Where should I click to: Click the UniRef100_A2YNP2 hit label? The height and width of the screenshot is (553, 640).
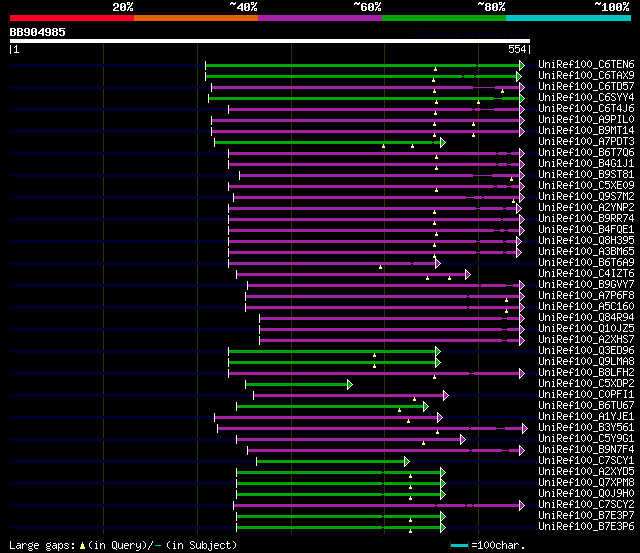[x=586, y=208]
